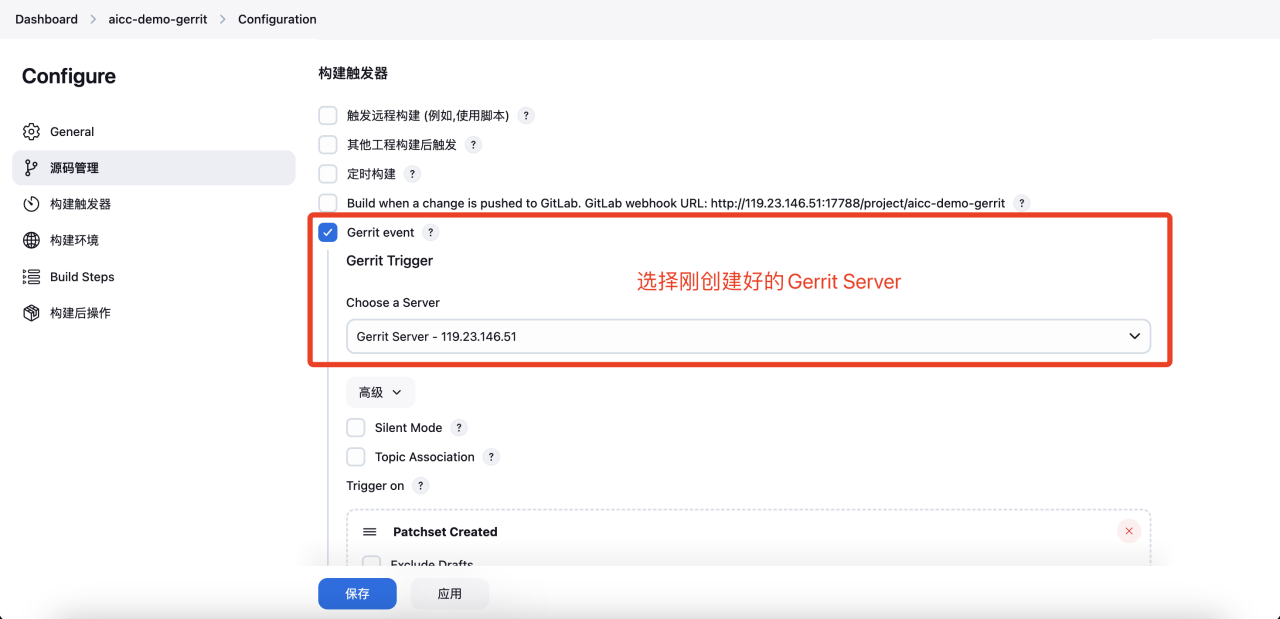This screenshot has width=1280, height=619.
Task: Click the 构建环境 globe icon
Action: 31,240
